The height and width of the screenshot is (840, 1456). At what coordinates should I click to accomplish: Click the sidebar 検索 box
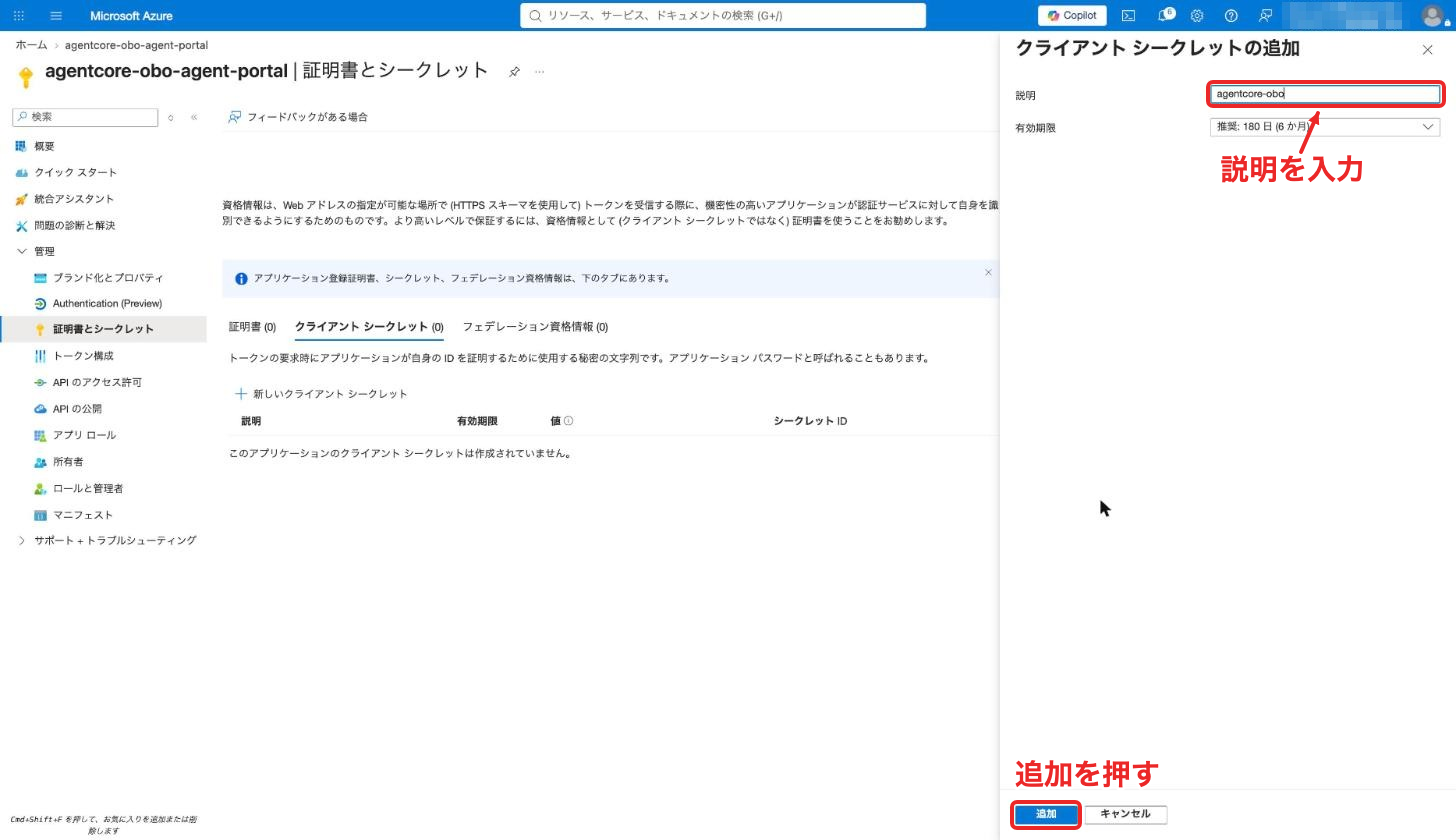(85, 117)
